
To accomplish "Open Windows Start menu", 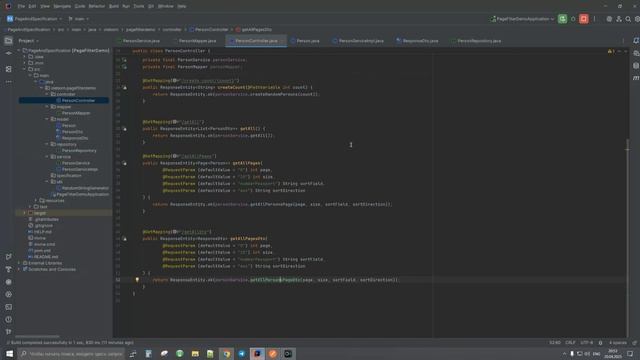I will [9, 354].
